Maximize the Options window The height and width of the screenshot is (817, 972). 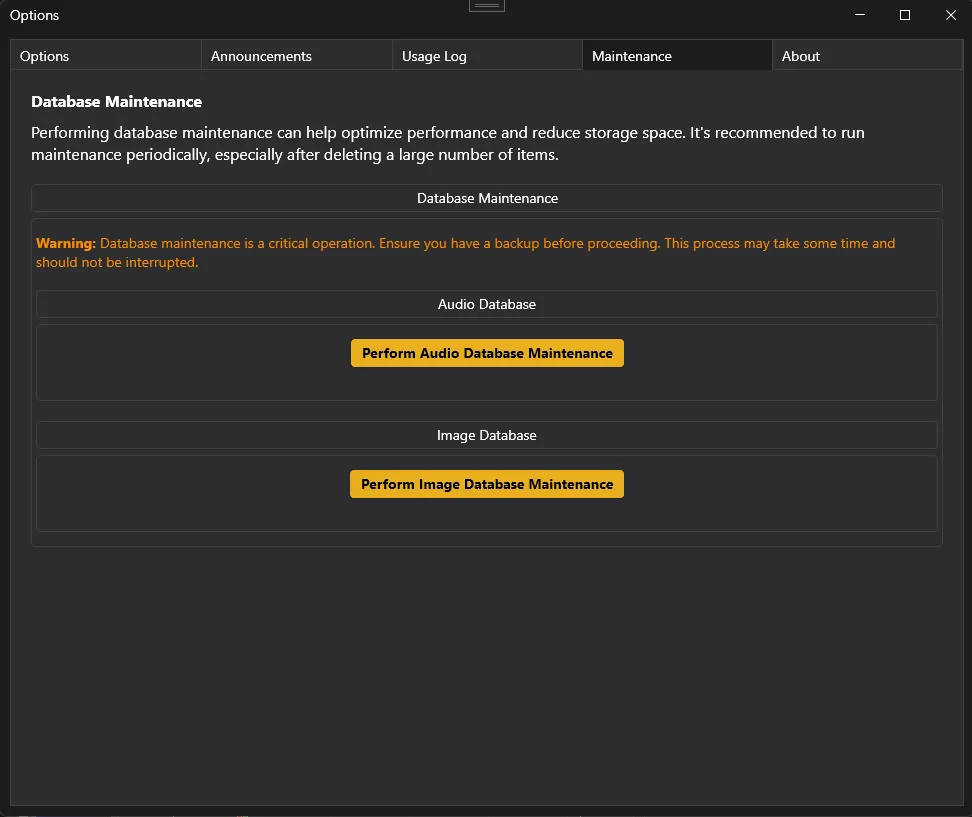[905, 15]
